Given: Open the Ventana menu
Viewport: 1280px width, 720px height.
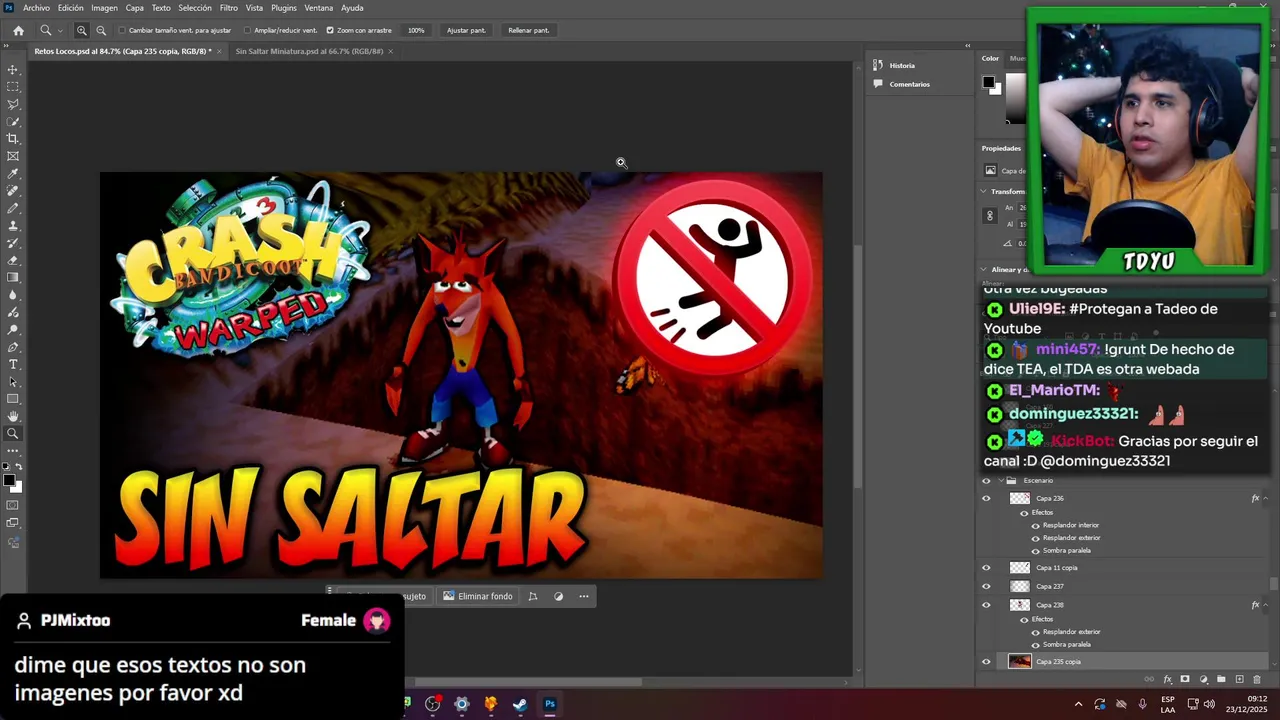Looking at the screenshot, I should (319, 8).
